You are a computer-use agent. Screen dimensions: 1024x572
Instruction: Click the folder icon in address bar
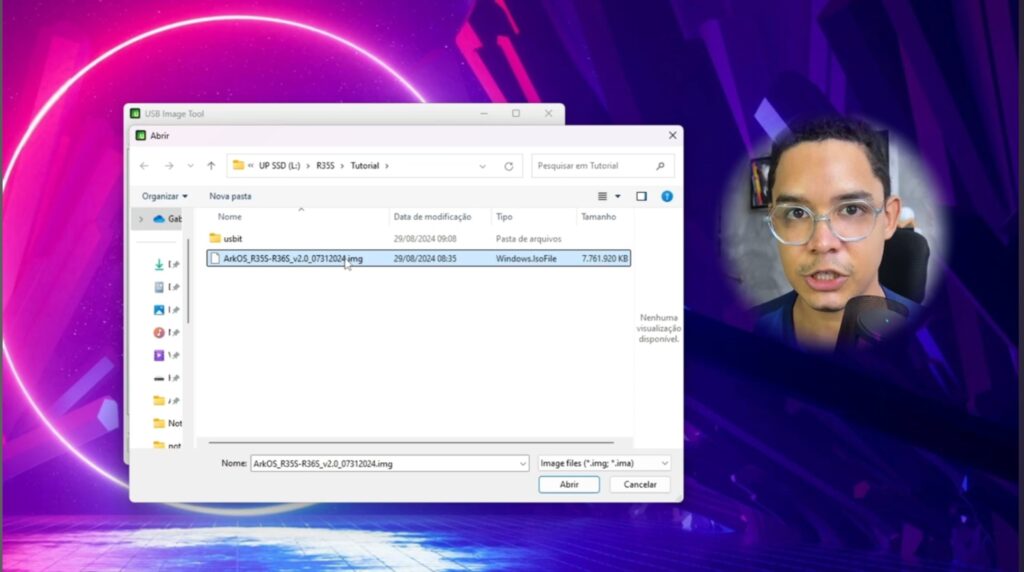click(x=238, y=165)
